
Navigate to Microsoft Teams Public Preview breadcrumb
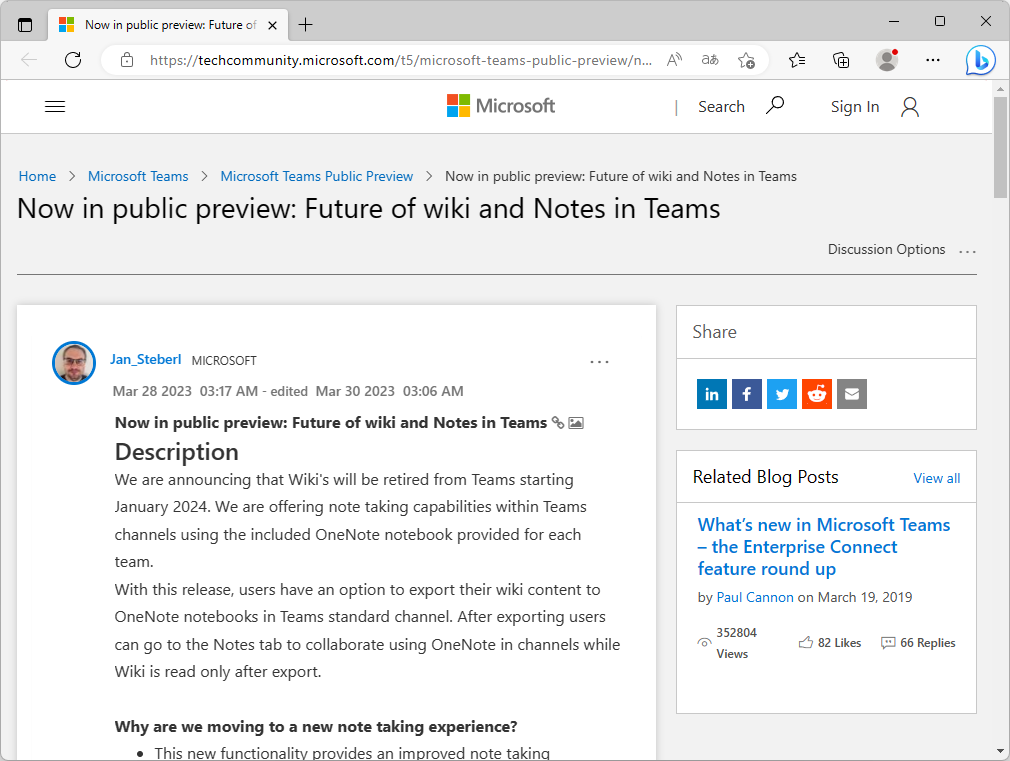[x=316, y=176]
